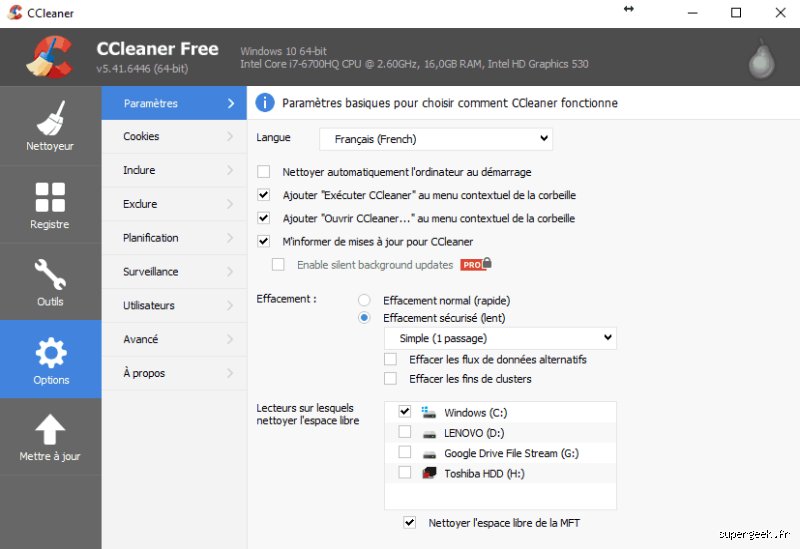Viewport: 800px width, 549px height.
Task: Check Google Drive File Stream (G:) checkbox
Action: tap(405, 452)
